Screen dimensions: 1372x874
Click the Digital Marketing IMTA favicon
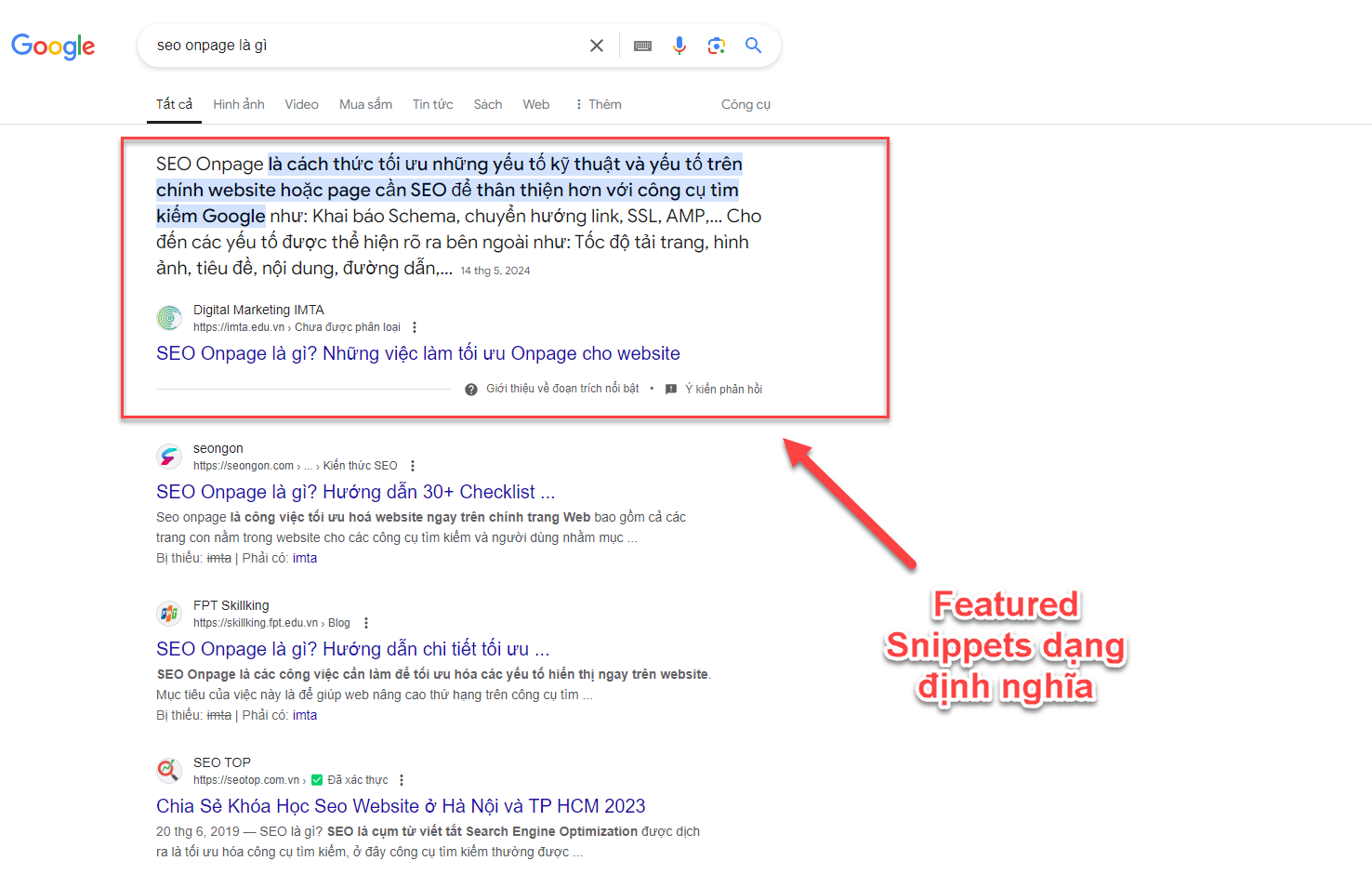(169, 318)
